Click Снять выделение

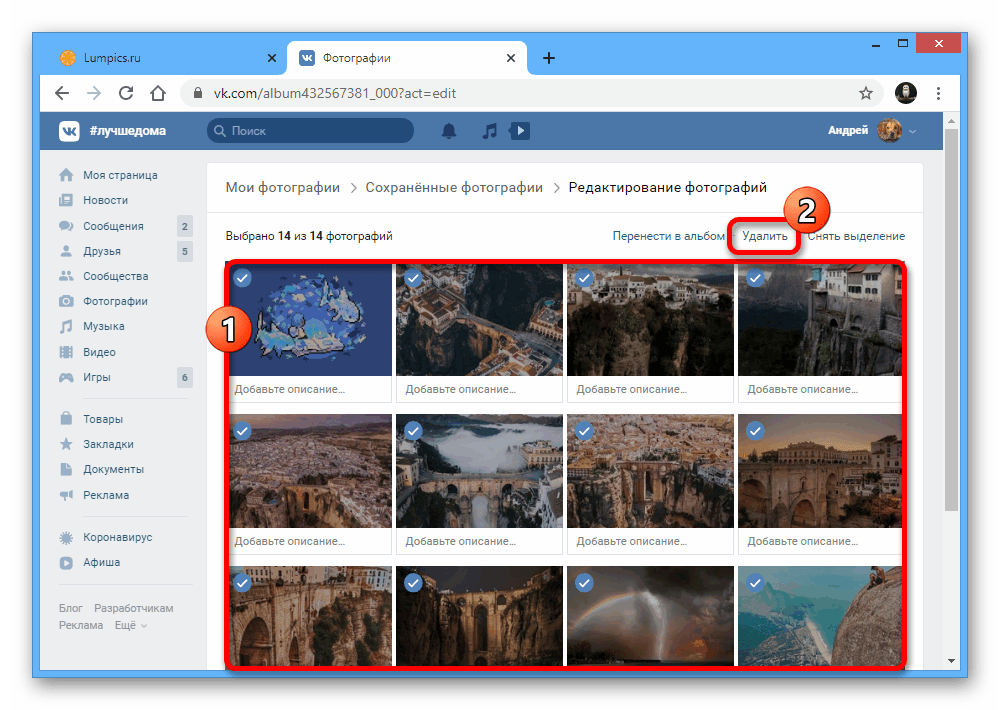click(x=856, y=236)
